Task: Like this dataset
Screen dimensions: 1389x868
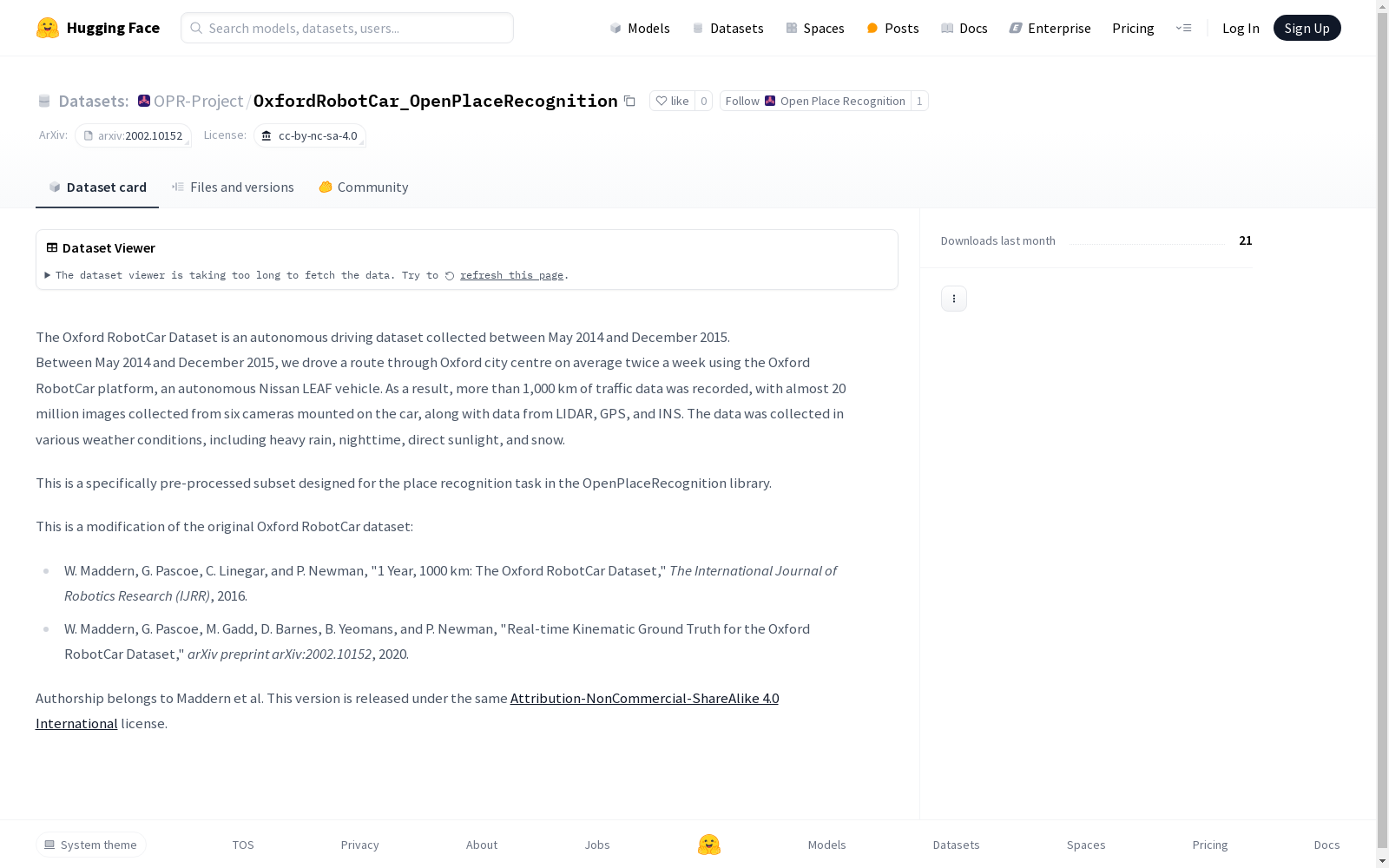Action: 672,101
